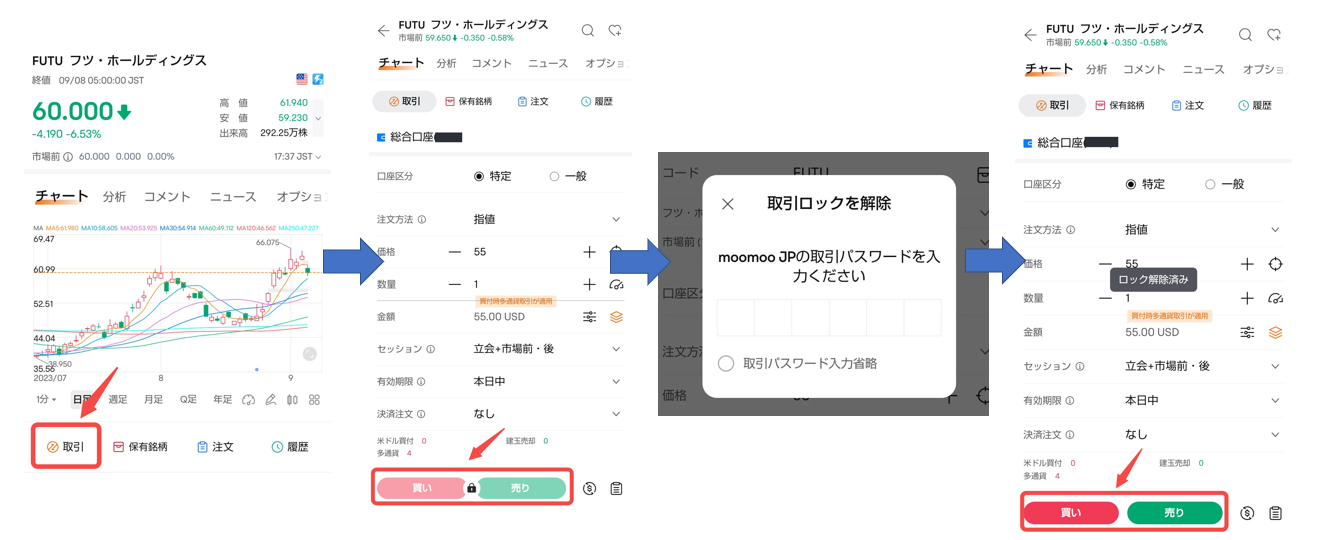Switch to 分析 tab on the quote chart screen

tap(115, 197)
